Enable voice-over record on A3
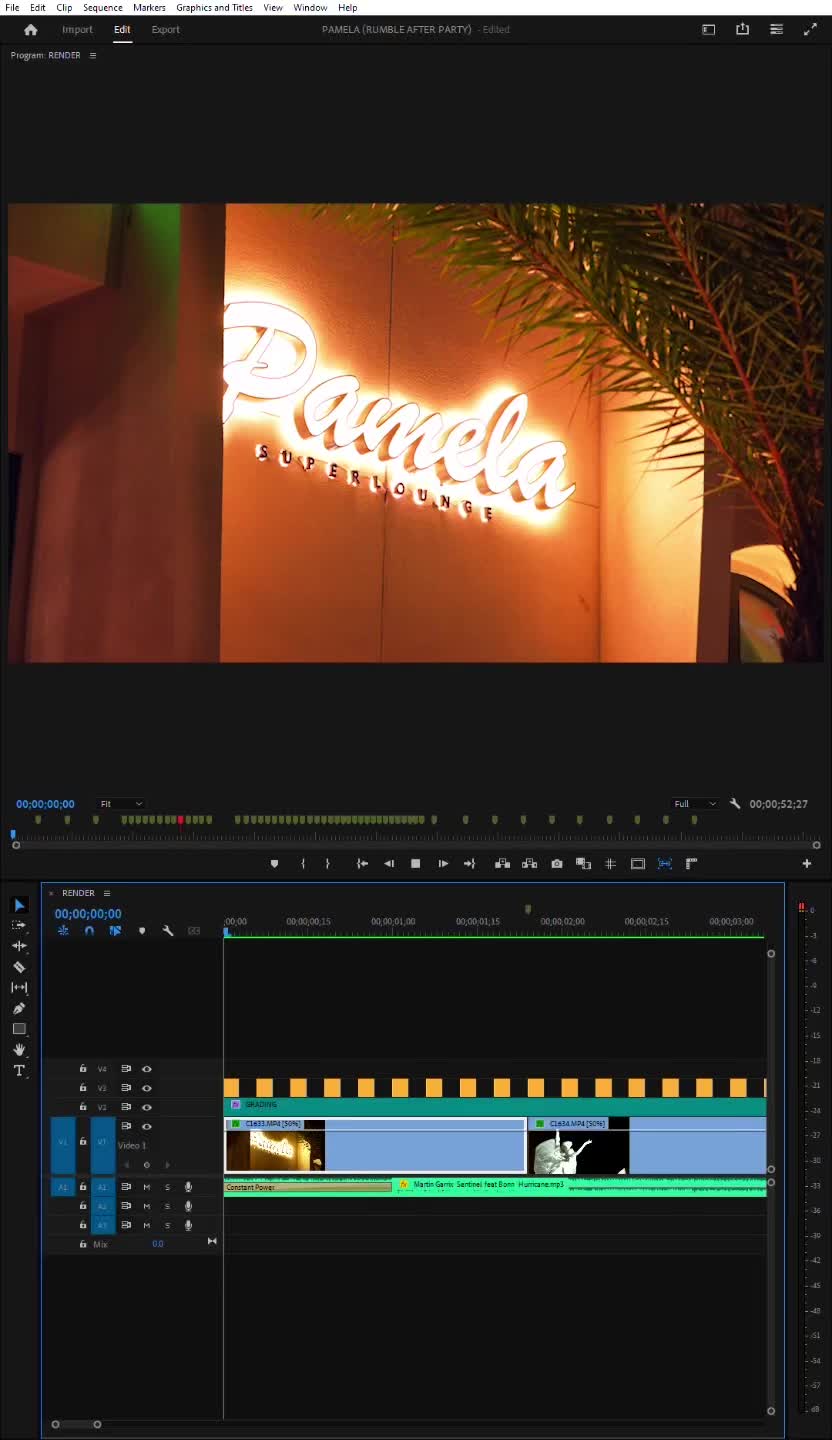Viewport: 832px width, 1440px height. pyautogui.click(x=188, y=1225)
